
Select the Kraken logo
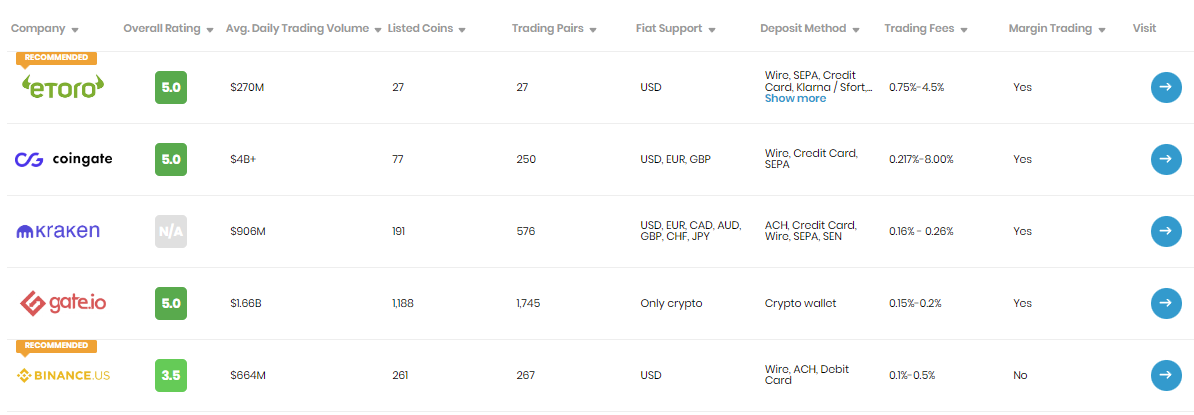pyautogui.click(x=58, y=231)
